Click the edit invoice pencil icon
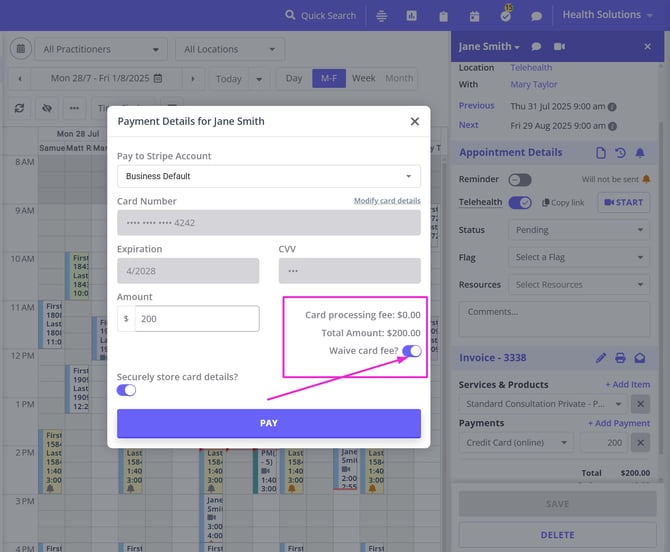670x552 pixels. coord(601,358)
